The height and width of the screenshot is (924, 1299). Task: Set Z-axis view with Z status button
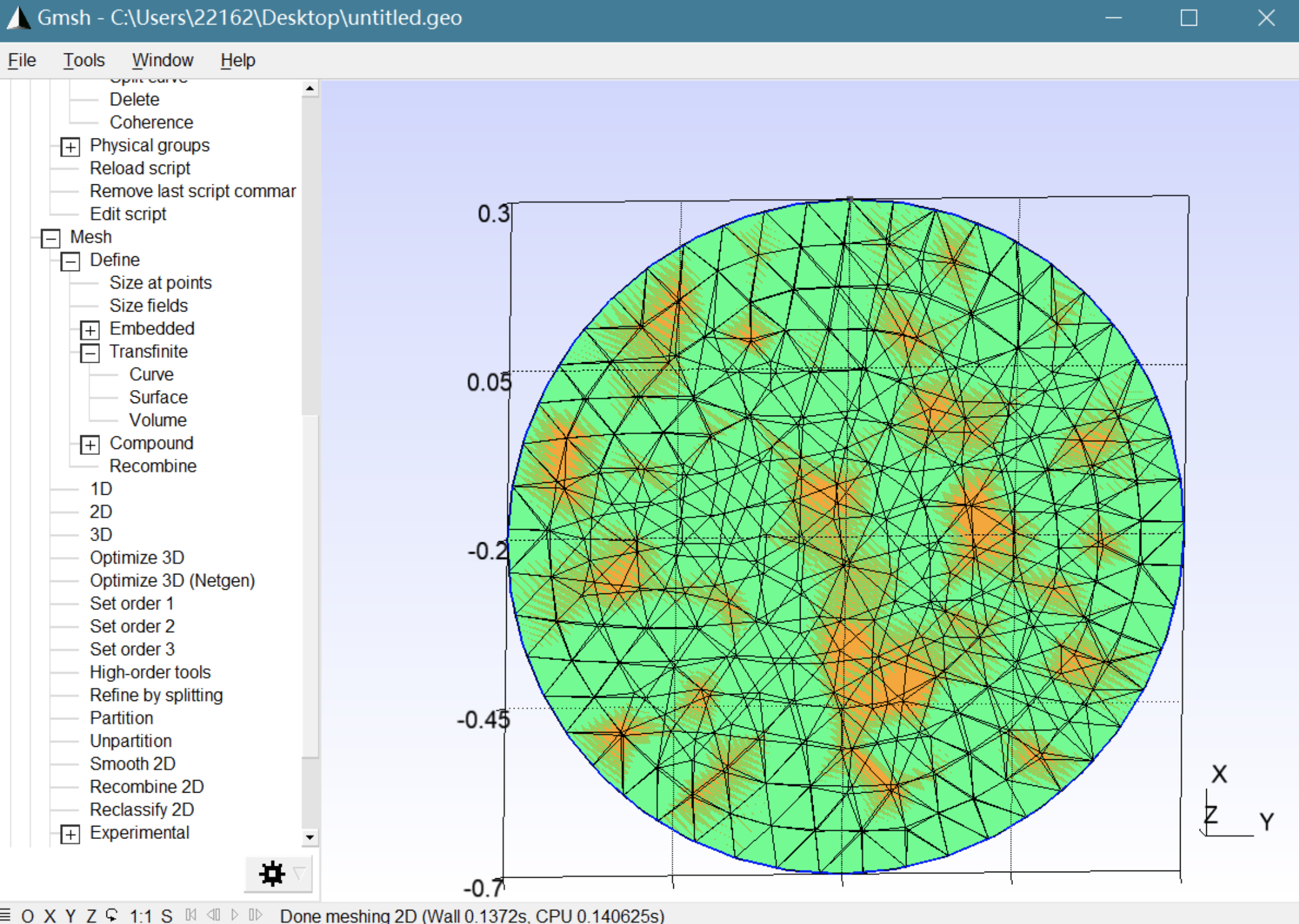[91, 915]
